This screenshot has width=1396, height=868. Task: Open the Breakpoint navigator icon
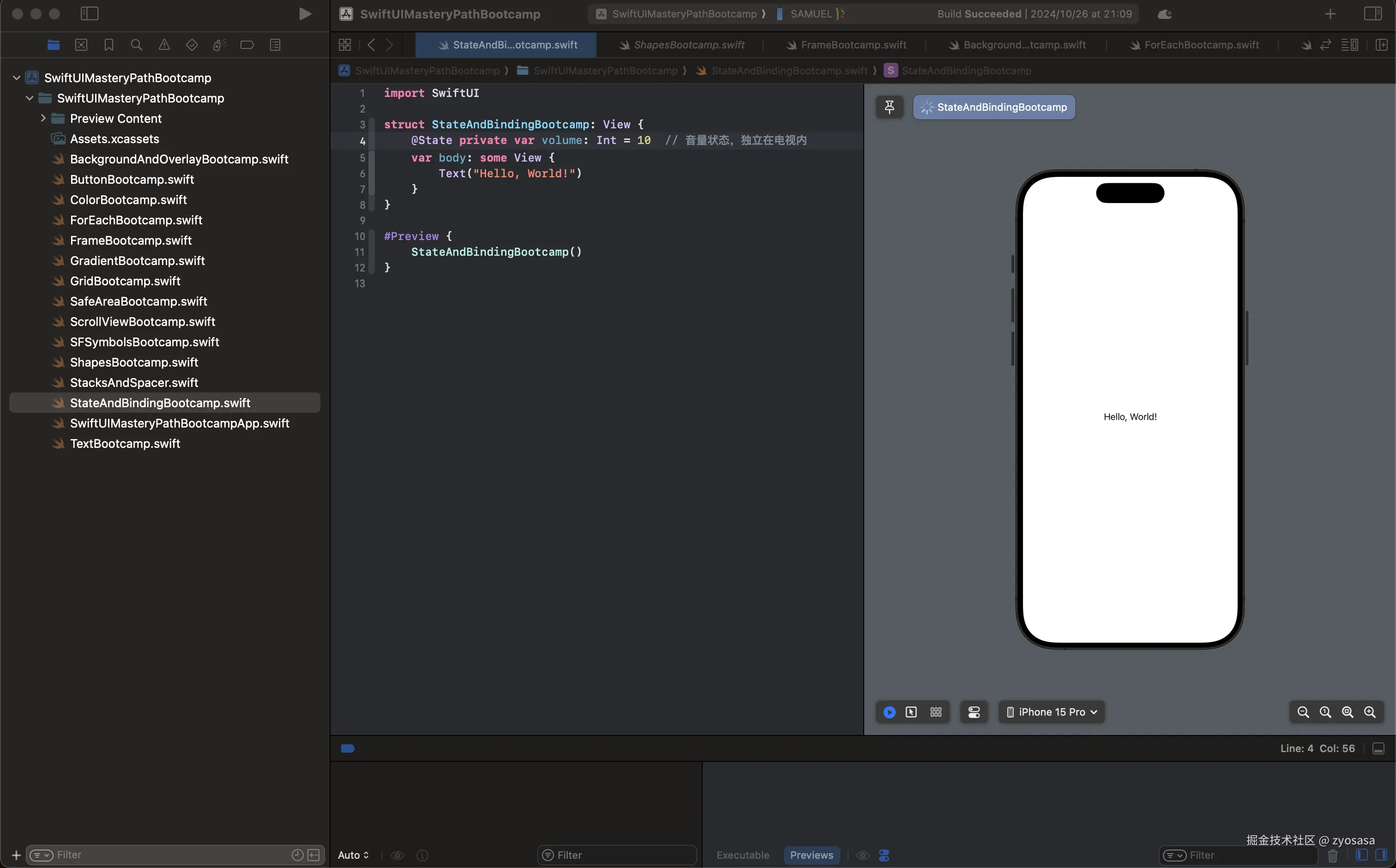(247, 45)
